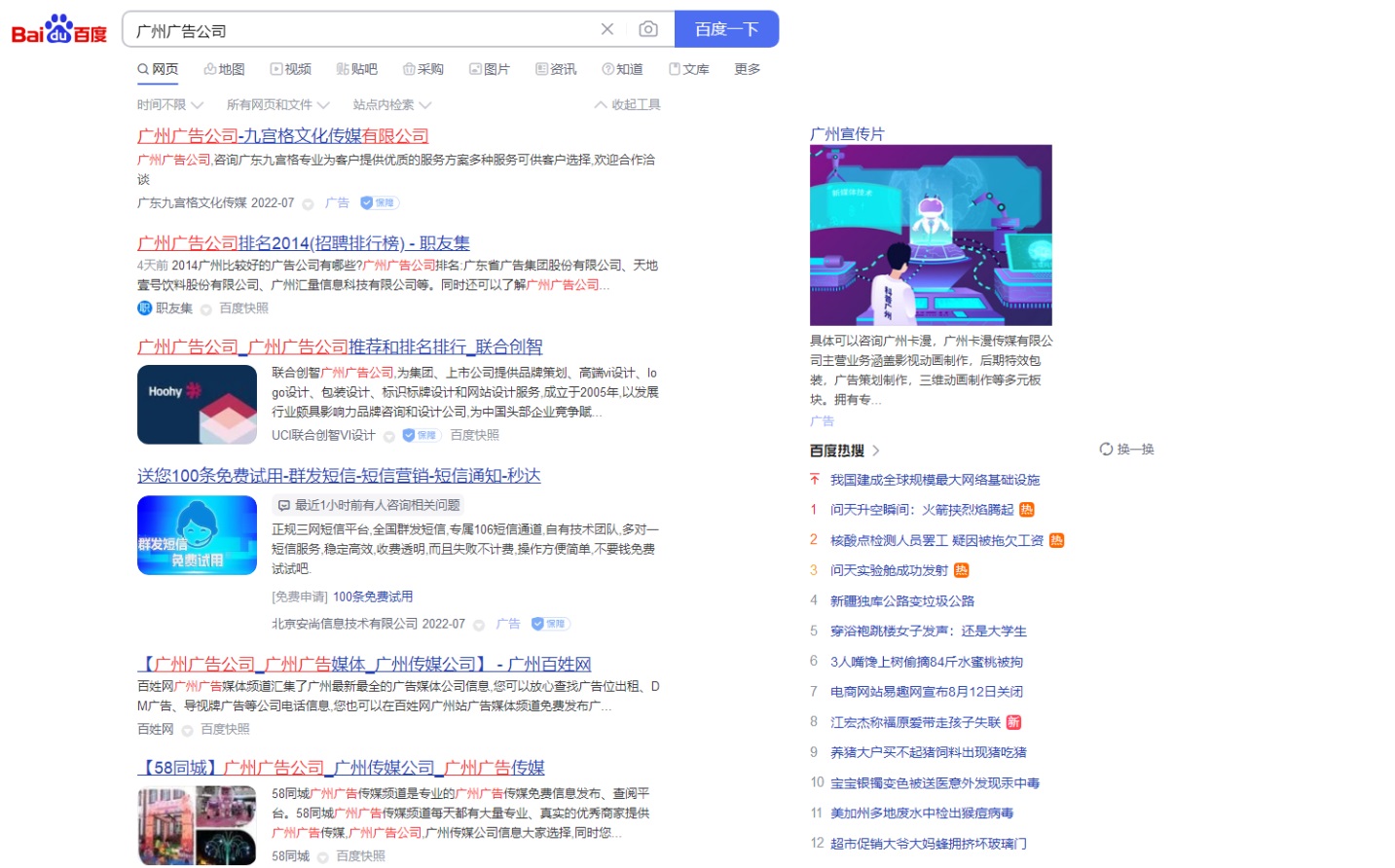The width and height of the screenshot is (1395, 868).
Task: Open 资讯 tab
Action: pos(556,69)
